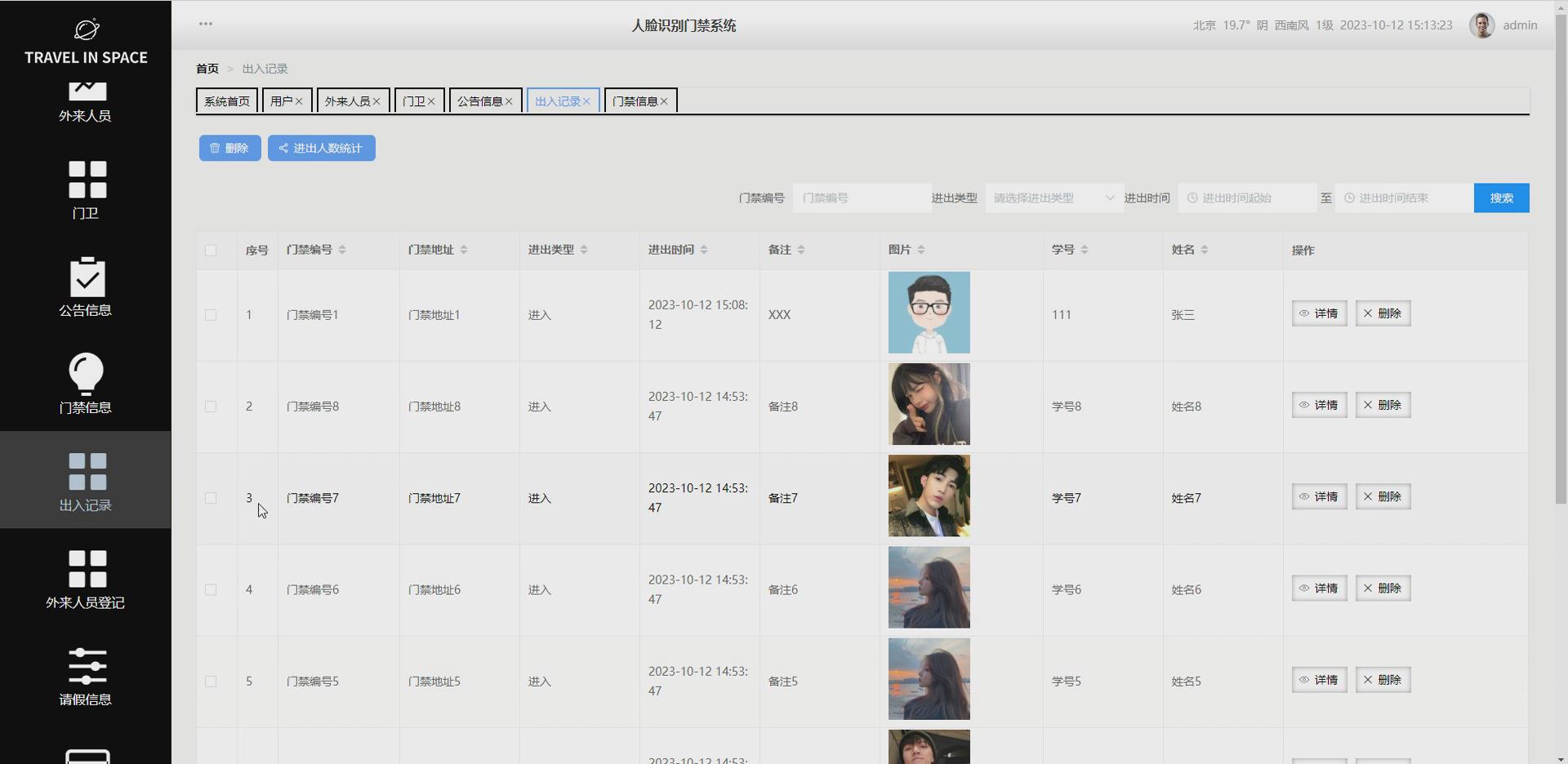
Task: Check the row 1 门禁编号1 checkbox
Action: [x=211, y=315]
